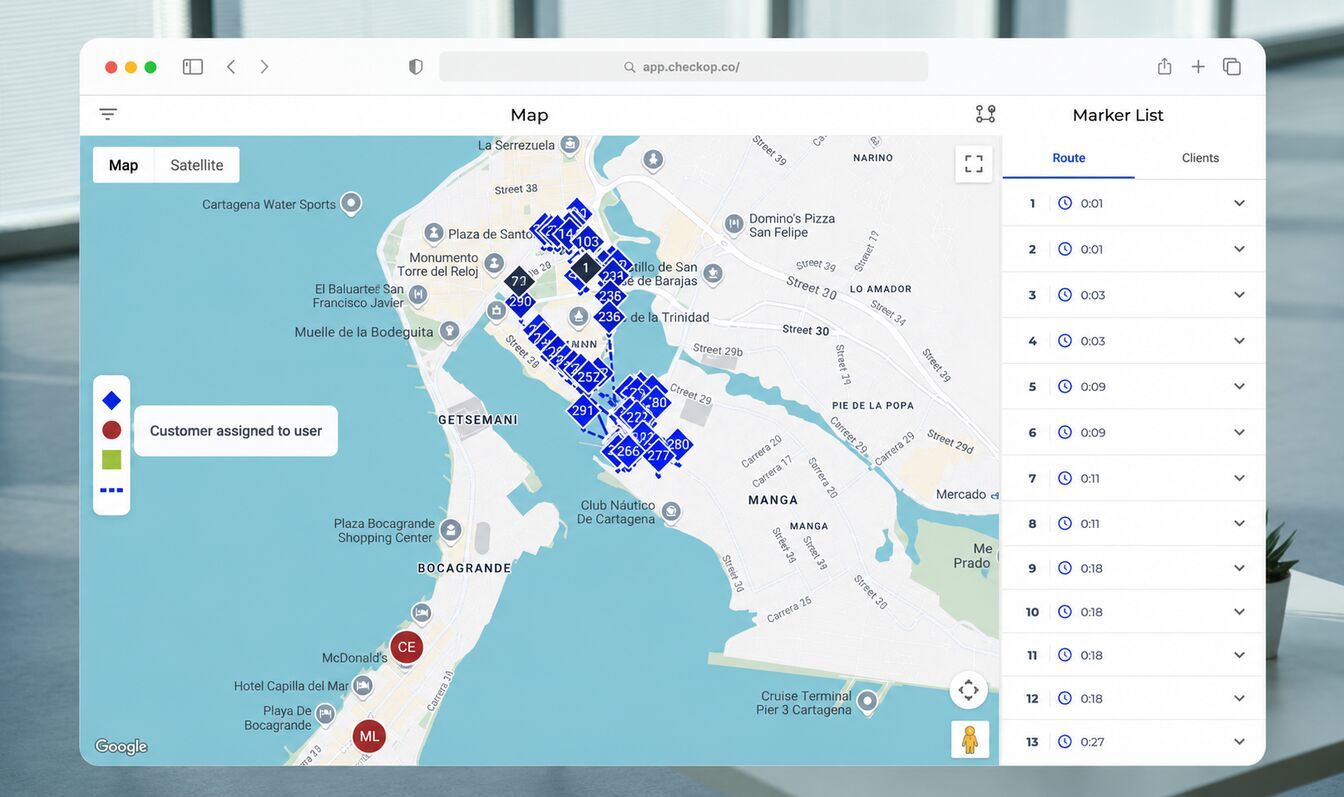
Task: Select the blue diamond marker 280
Action: pyautogui.click(x=678, y=444)
